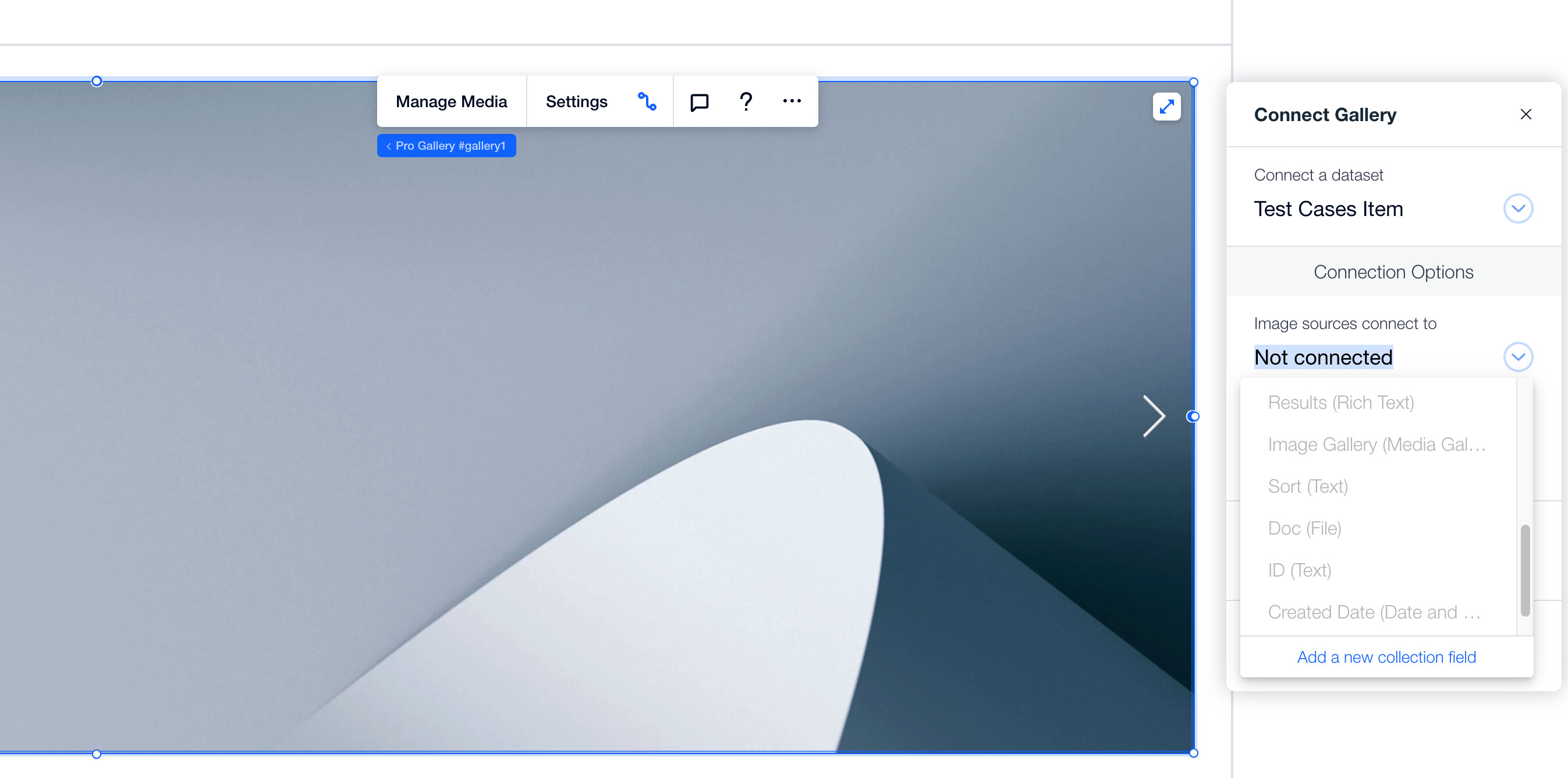
Task: Pick the ID (Text) option
Action: point(1299,570)
